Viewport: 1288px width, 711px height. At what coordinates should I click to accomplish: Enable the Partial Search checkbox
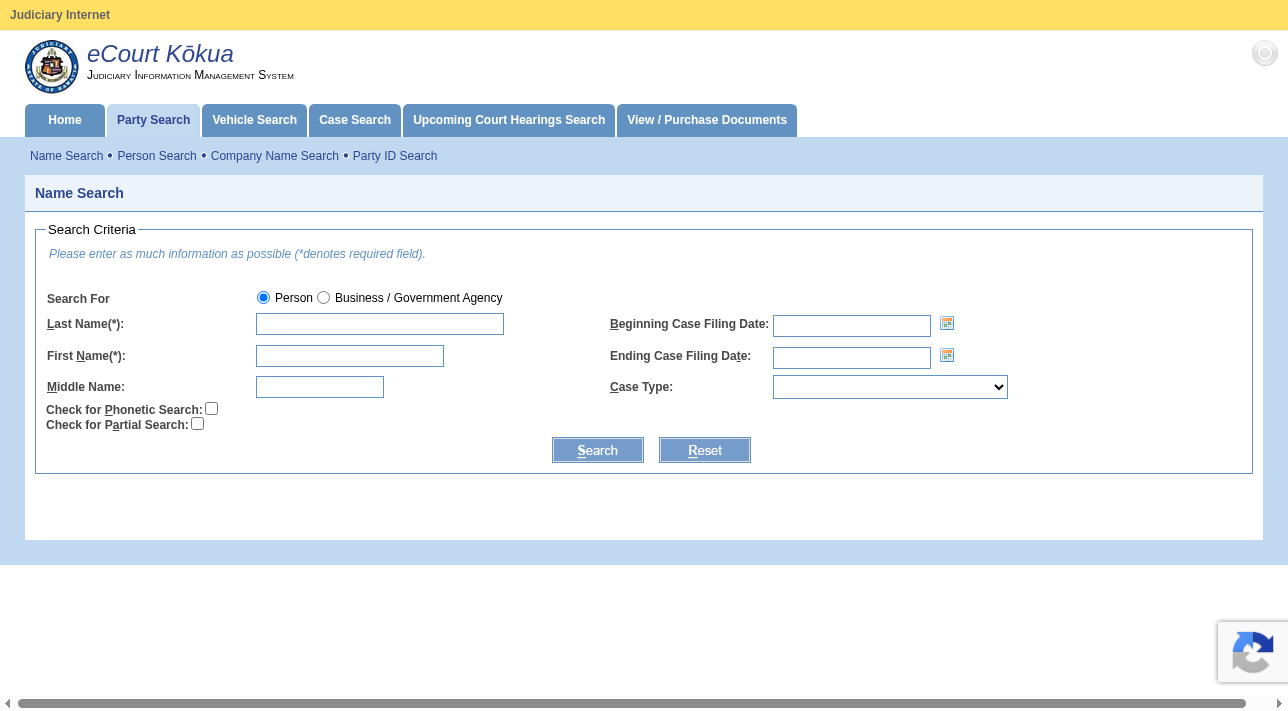click(x=198, y=424)
